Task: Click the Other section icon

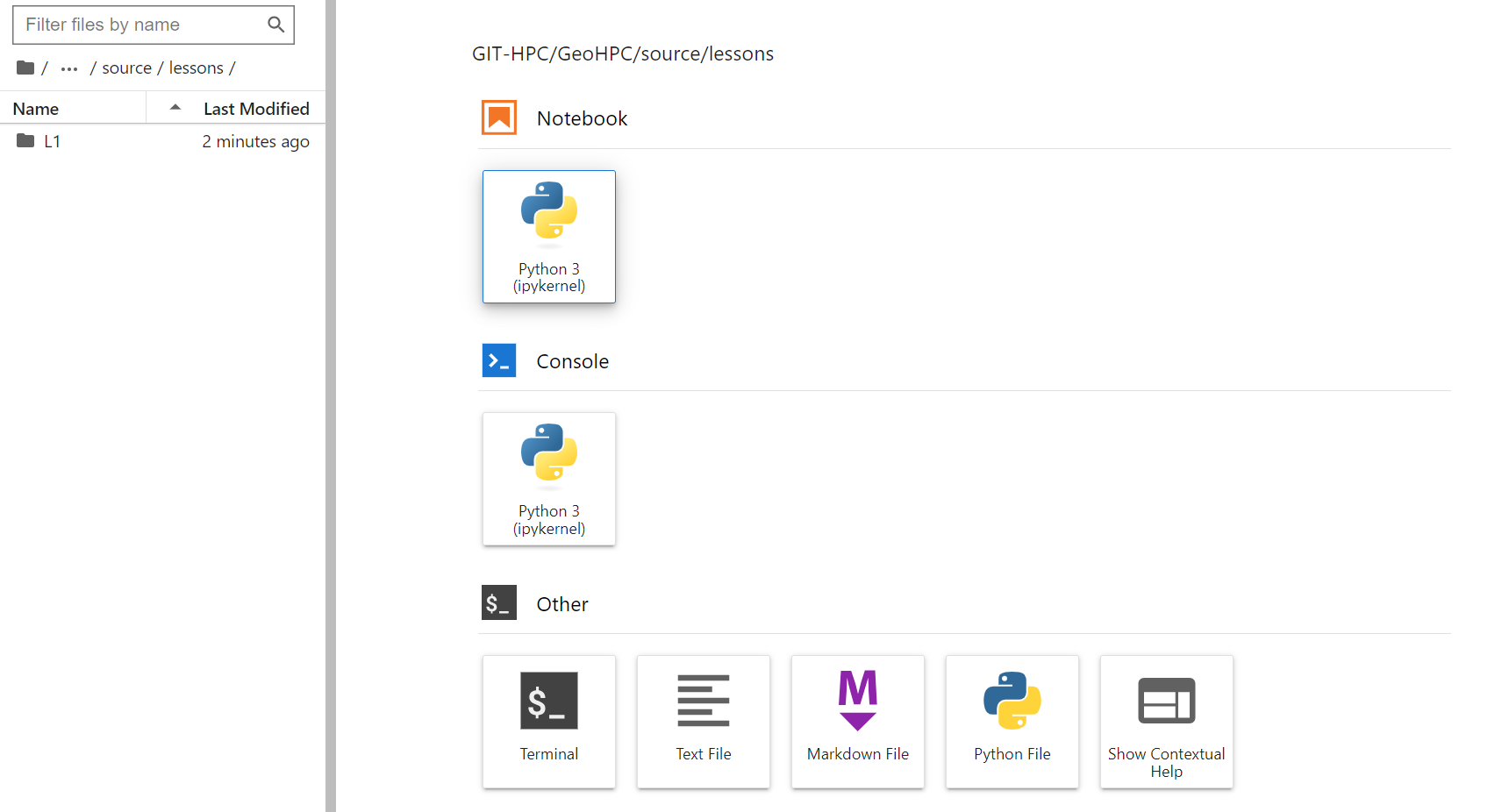Action: tap(499, 602)
